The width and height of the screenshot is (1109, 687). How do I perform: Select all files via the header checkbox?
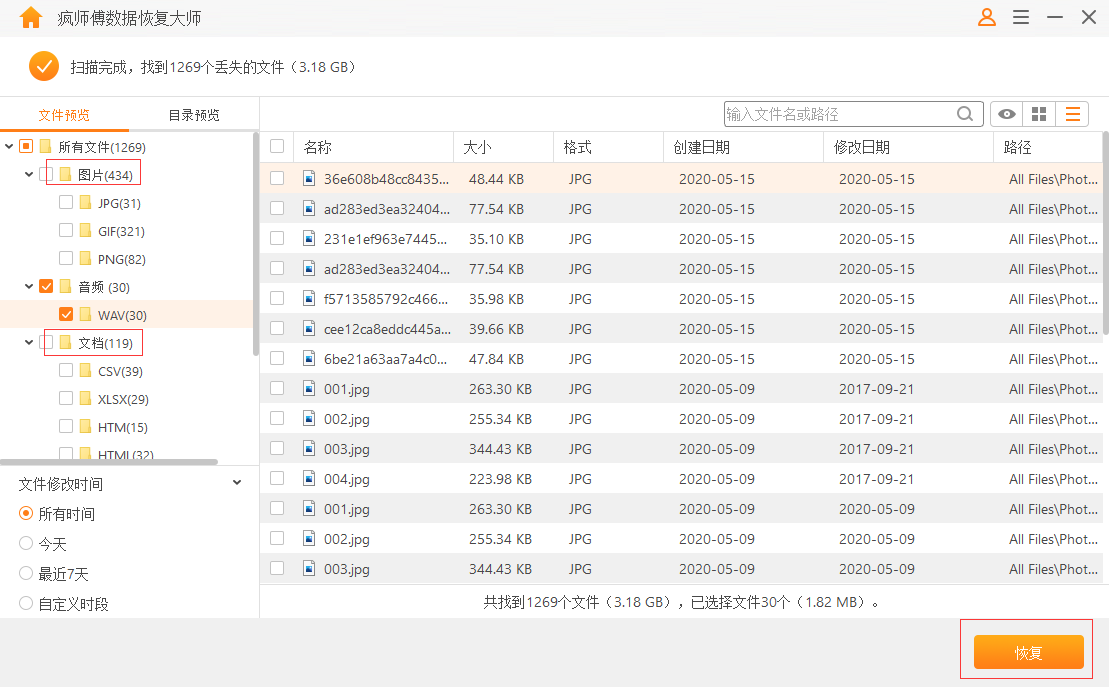277,146
